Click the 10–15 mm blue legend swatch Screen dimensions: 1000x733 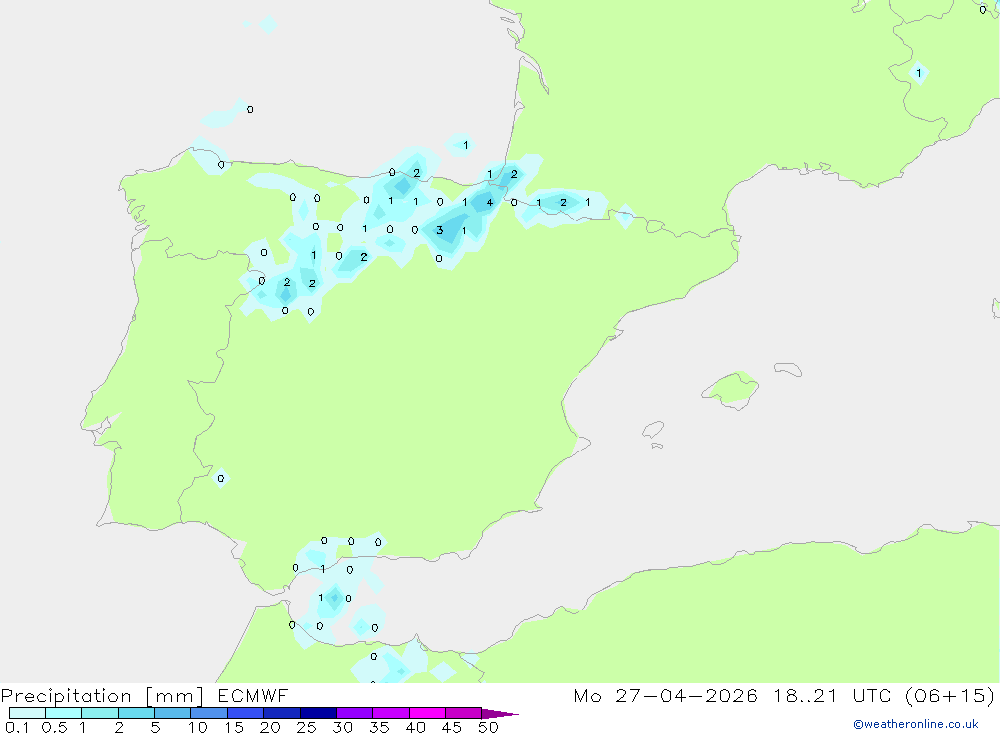(x=209, y=713)
